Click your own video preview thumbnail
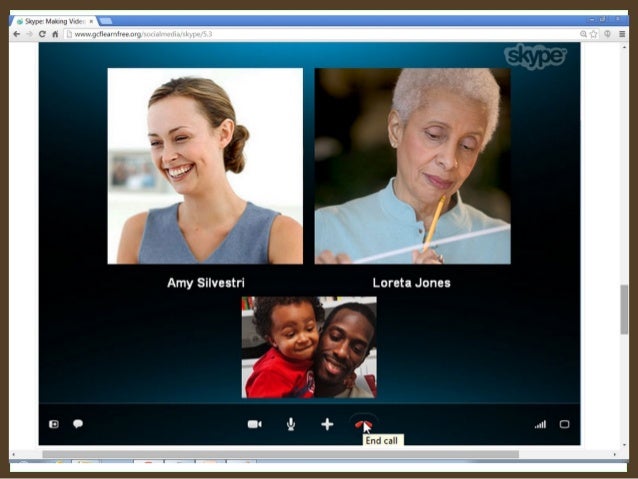Viewport: 638px width, 479px height. pos(309,347)
